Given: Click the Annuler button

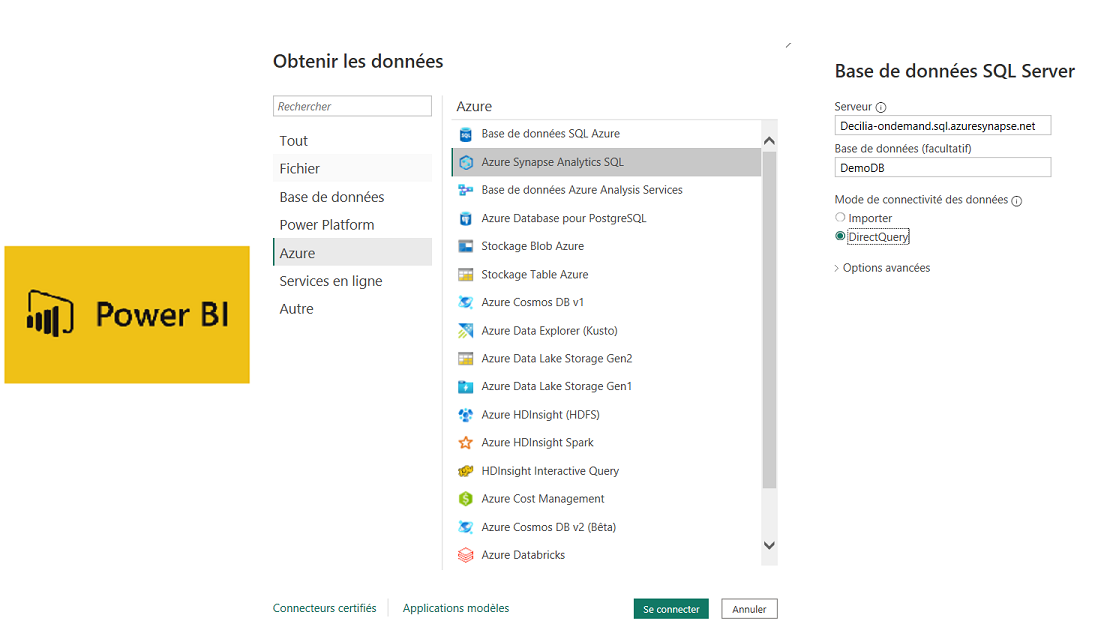Looking at the screenshot, I should tap(749, 609).
